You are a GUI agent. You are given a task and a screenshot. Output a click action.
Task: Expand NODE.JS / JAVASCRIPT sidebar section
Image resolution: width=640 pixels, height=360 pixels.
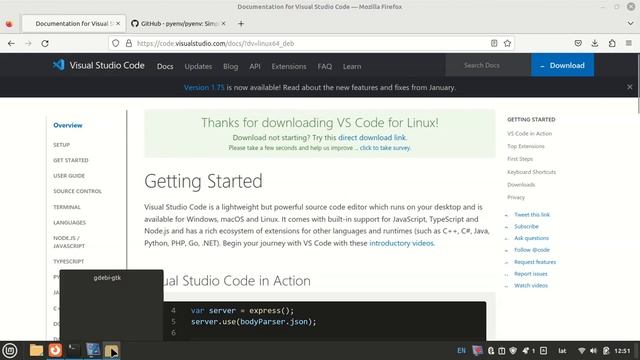pyautogui.click(x=69, y=242)
